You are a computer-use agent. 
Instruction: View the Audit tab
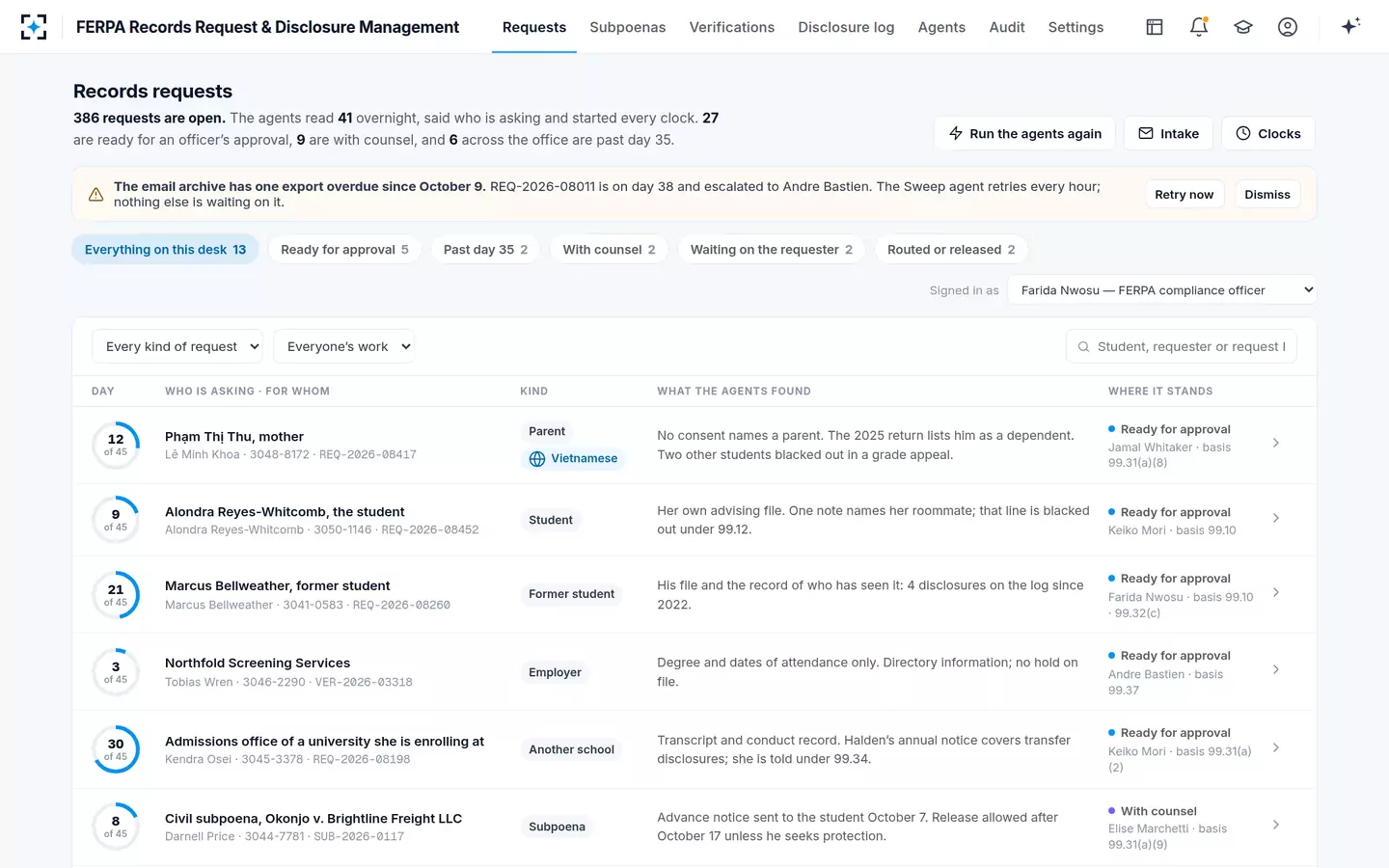click(1007, 27)
